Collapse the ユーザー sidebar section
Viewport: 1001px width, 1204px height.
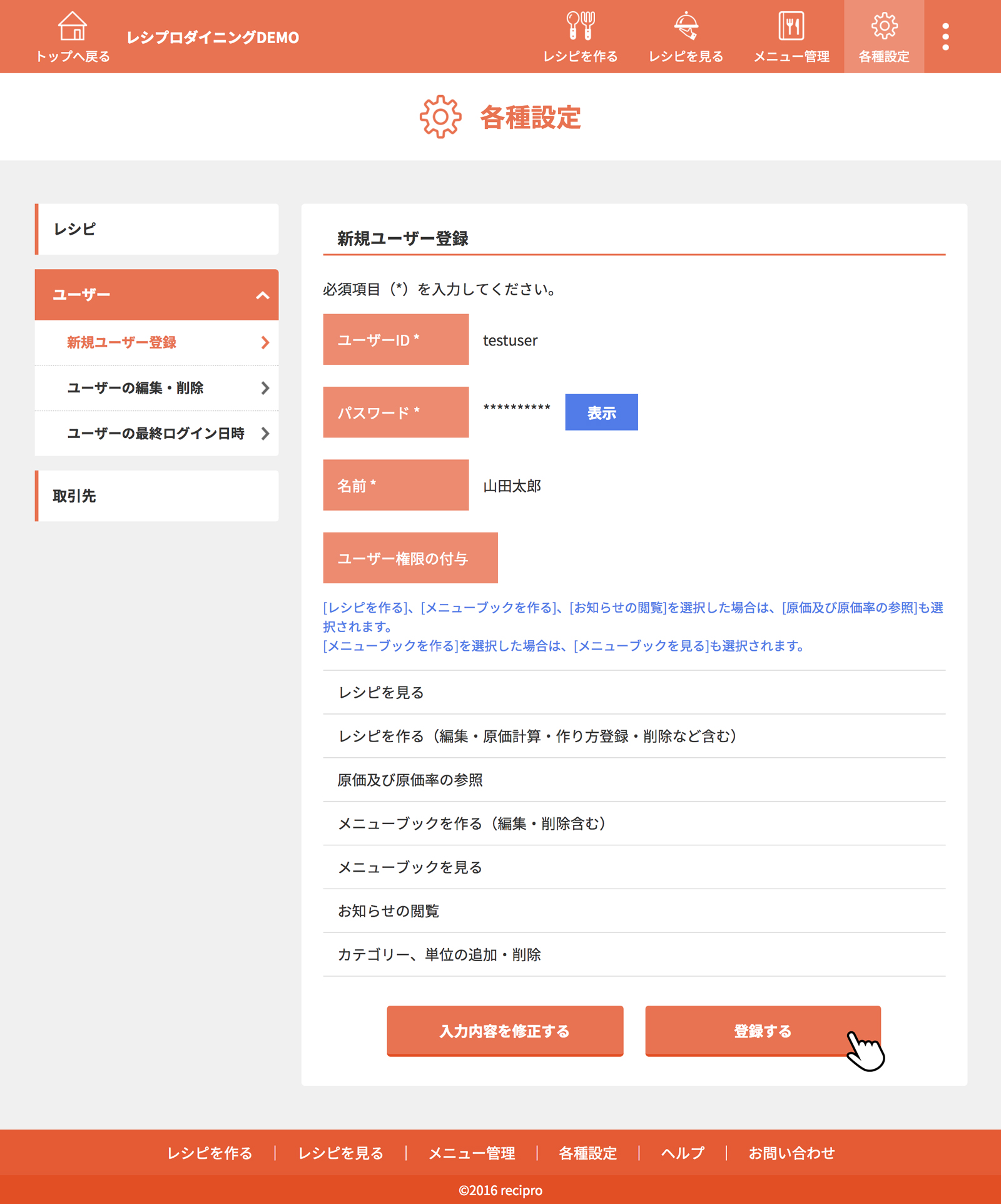tap(263, 295)
